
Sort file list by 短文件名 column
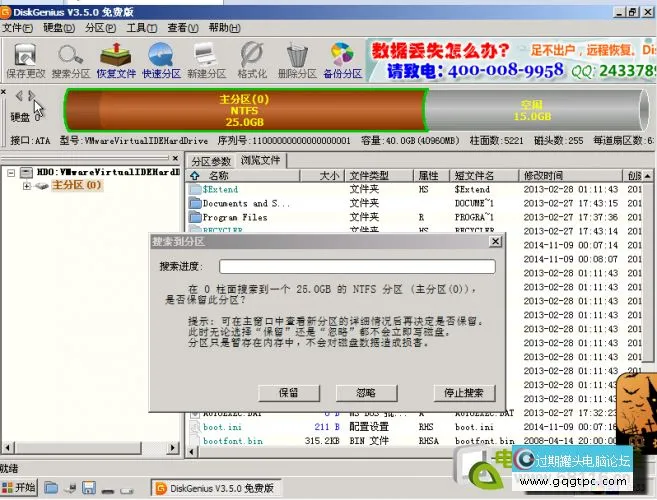484,176
